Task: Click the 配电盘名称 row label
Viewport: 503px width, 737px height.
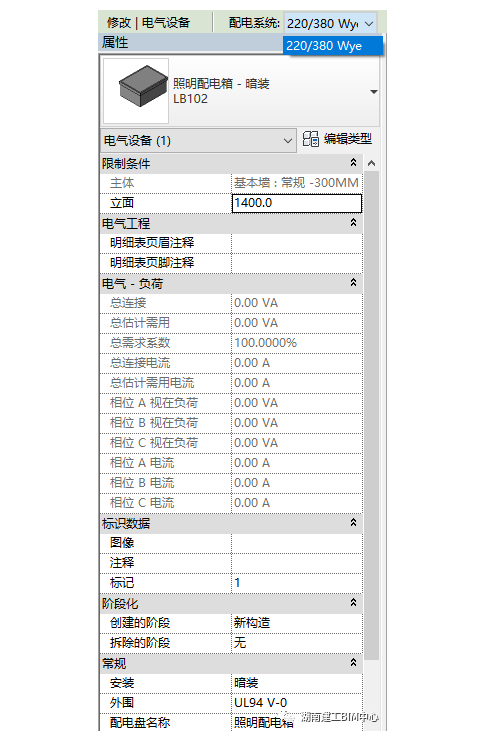Action: (x=140, y=722)
